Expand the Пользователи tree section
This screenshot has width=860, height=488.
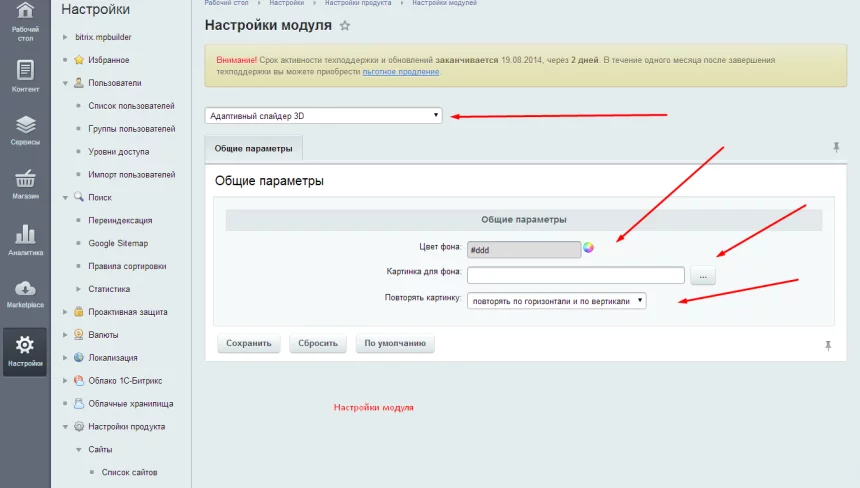click(66, 83)
